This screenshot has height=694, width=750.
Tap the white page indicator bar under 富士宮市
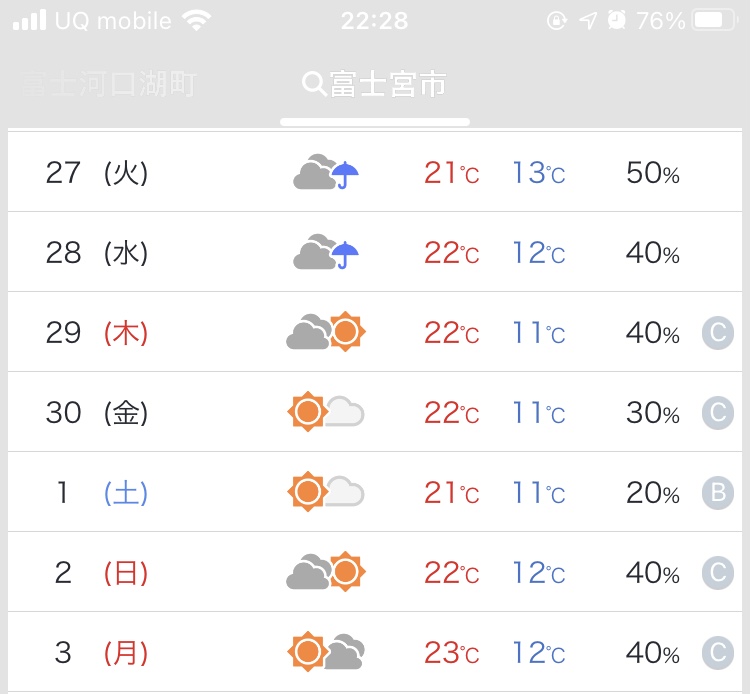pos(375,122)
